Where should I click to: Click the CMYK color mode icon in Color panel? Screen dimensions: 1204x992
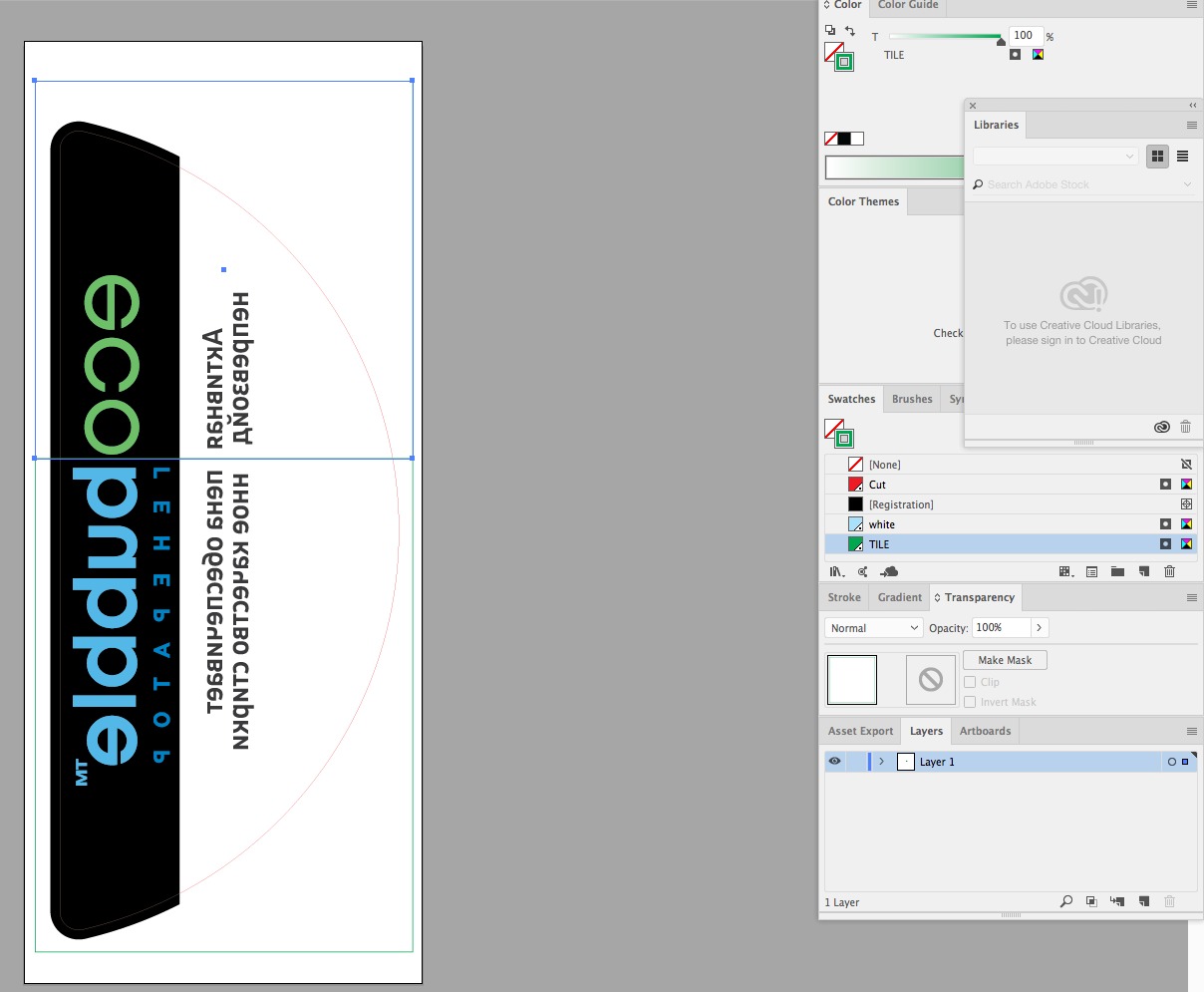pyautogui.click(x=1038, y=55)
